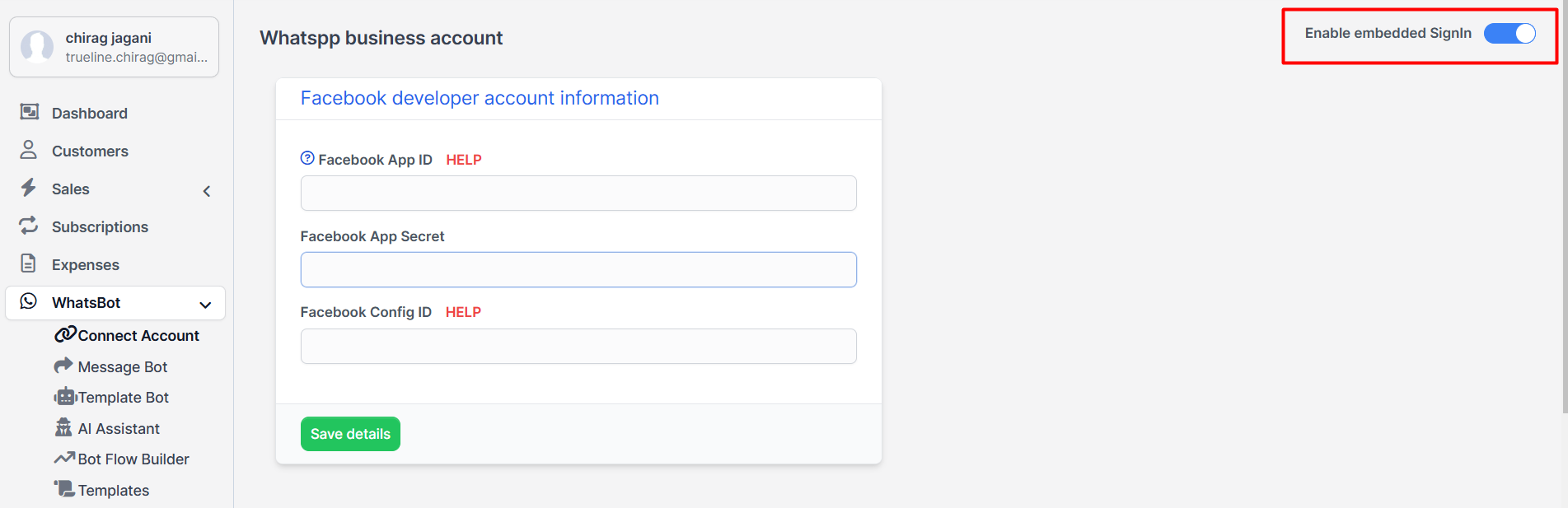Click the Message Bot share-arrow icon
Image resolution: width=1568 pixels, height=508 pixels.
click(x=63, y=366)
